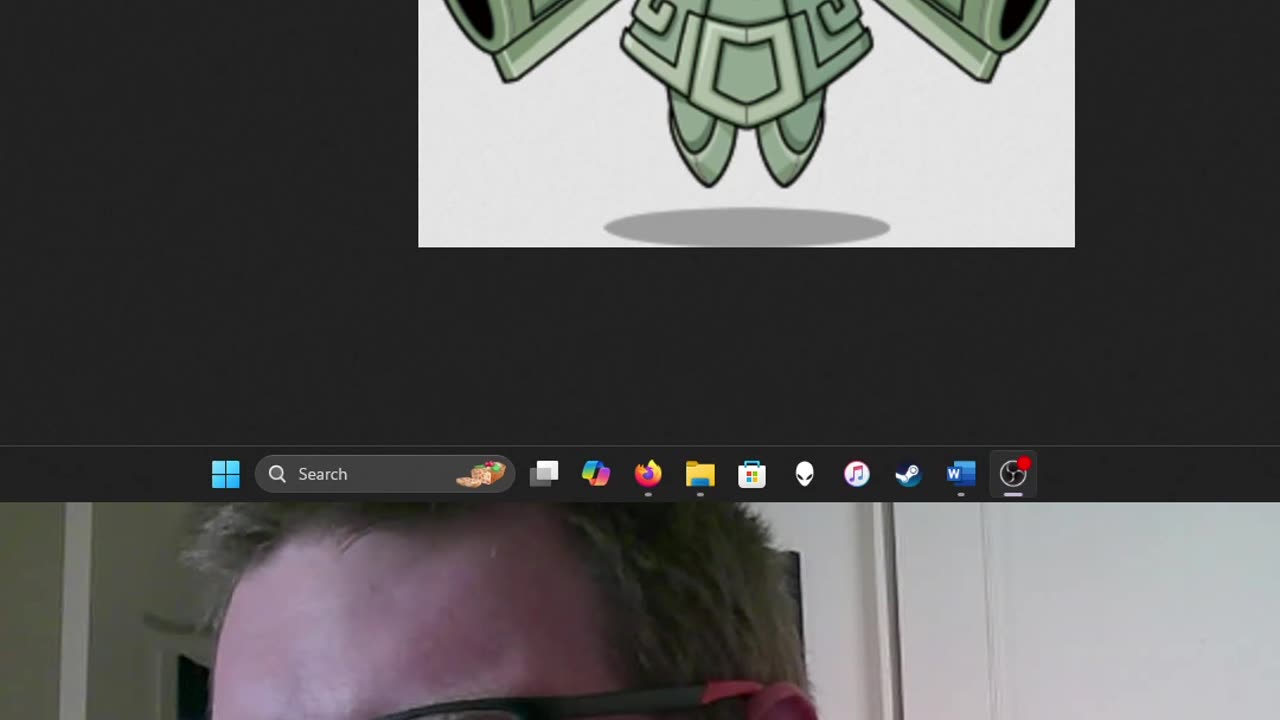
Task: Open File Explorer from the taskbar
Action: [700, 474]
